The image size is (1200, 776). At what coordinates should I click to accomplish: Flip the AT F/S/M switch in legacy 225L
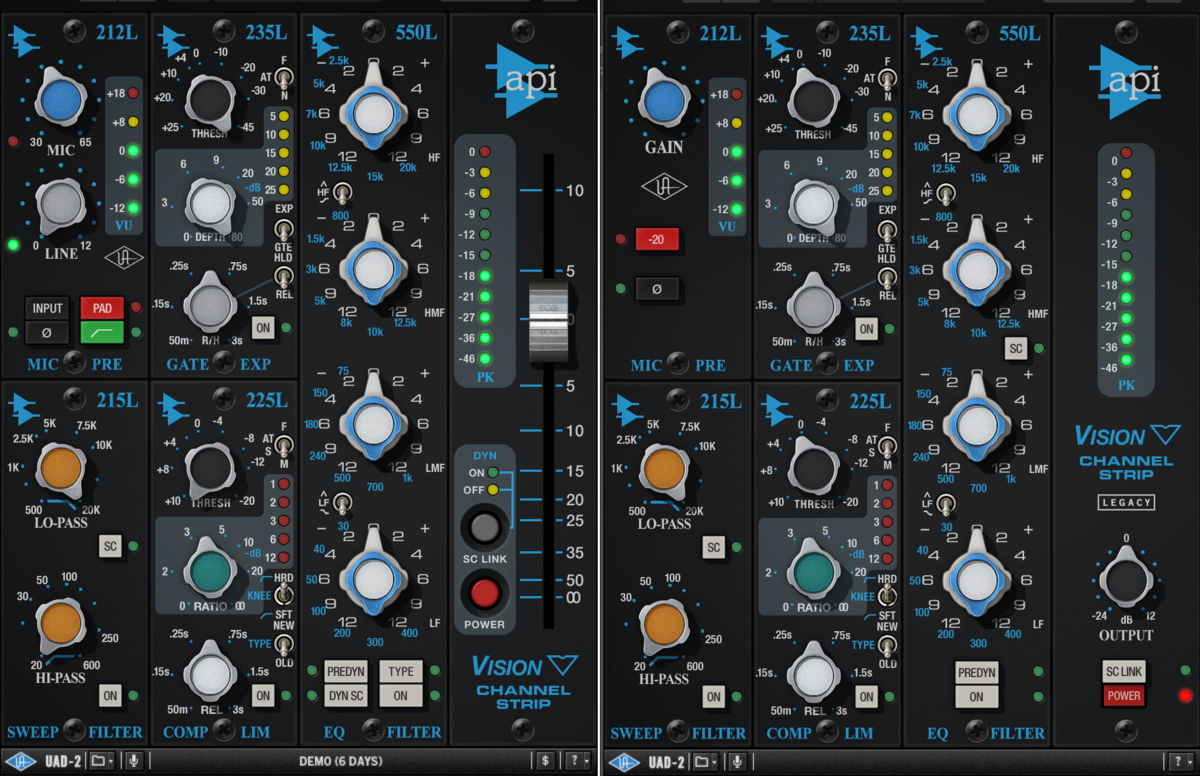(x=888, y=445)
